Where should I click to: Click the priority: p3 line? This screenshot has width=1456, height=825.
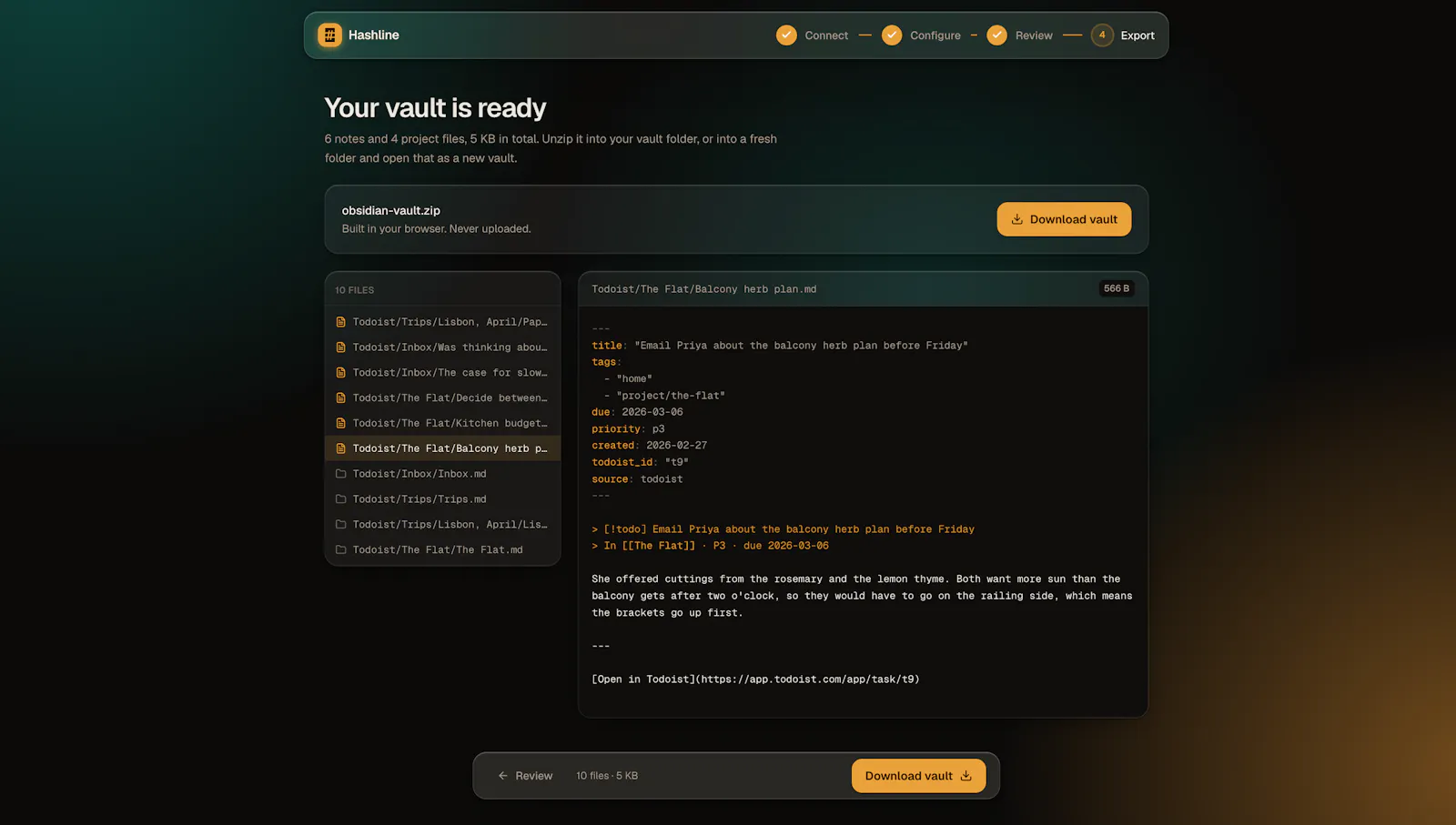click(628, 429)
